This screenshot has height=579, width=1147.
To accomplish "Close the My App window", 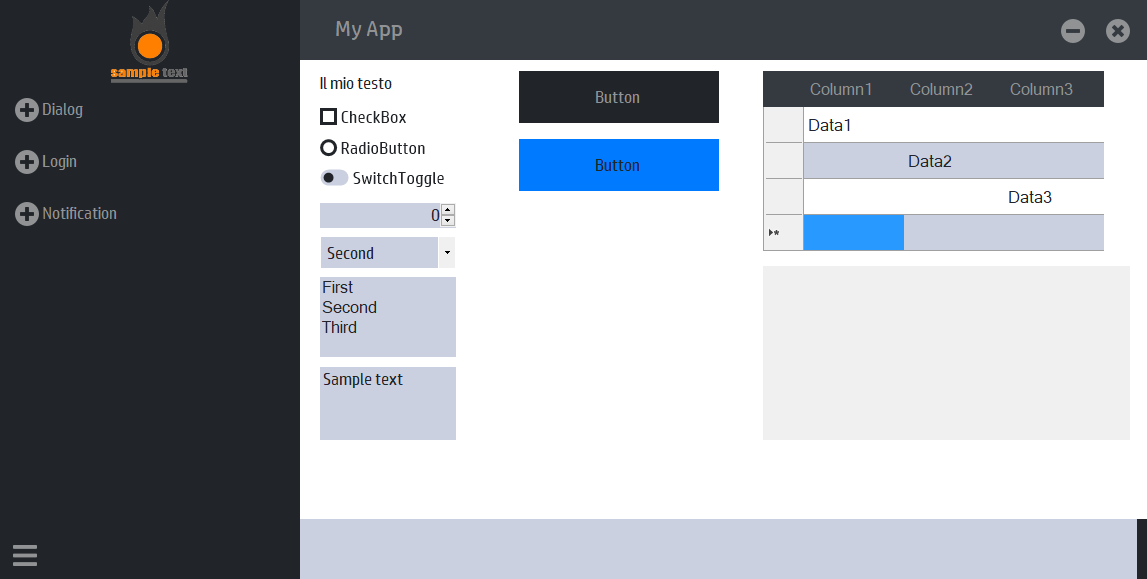I will (x=1118, y=31).
